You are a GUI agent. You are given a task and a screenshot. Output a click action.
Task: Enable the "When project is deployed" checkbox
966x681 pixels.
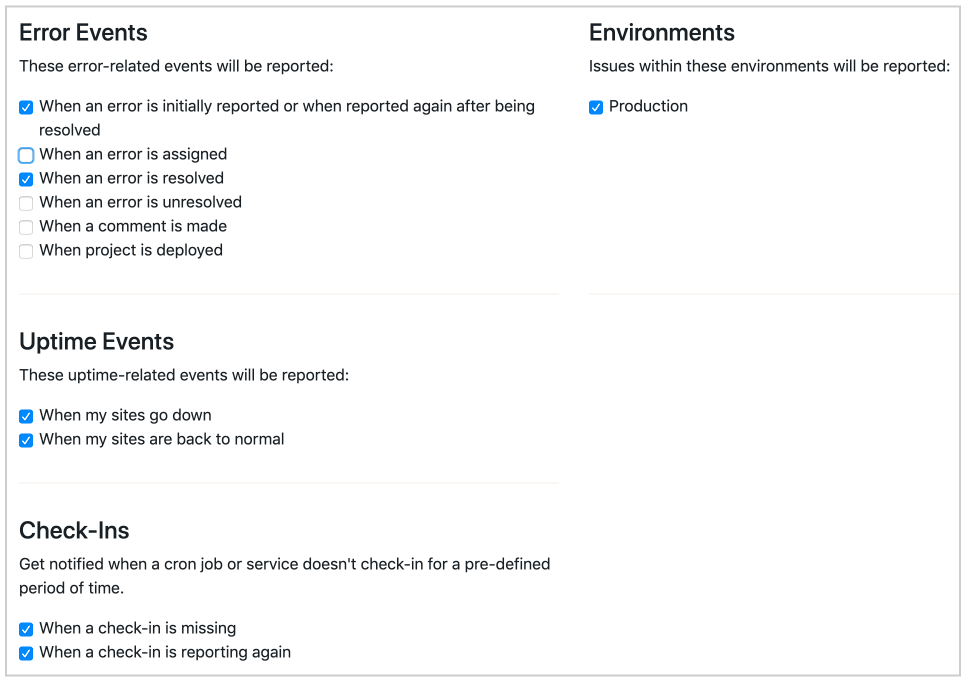pyautogui.click(x=25, y=250)
